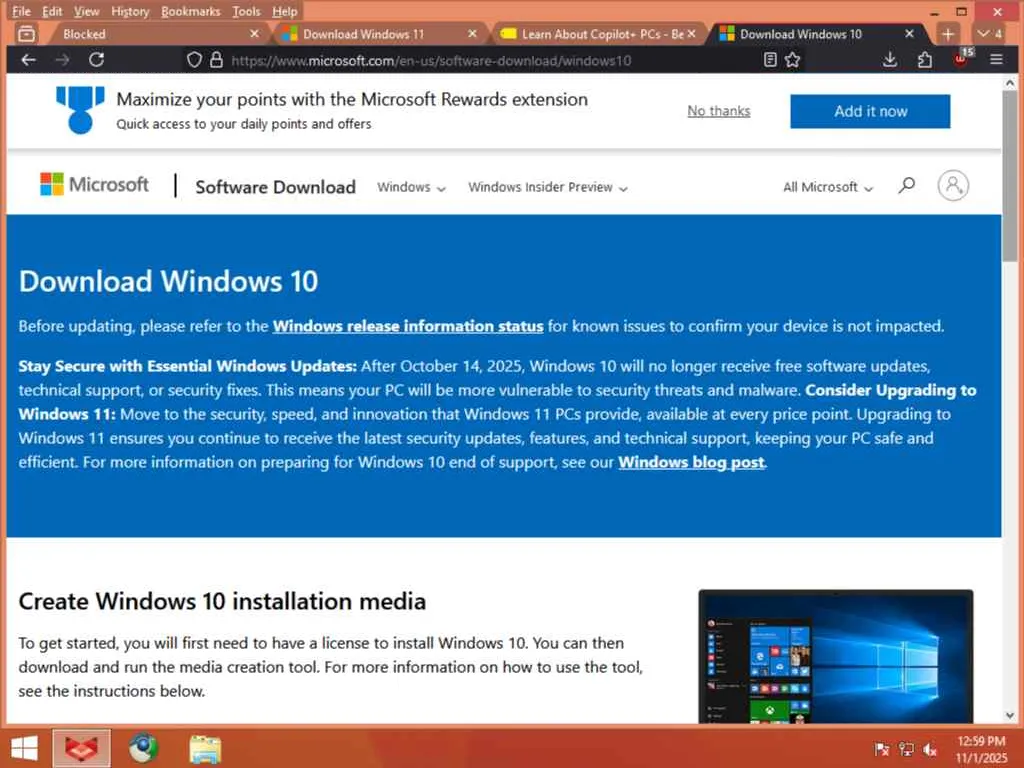Viewport: 1024px width, 768px height.
Task: Click the Windows 10 laptop image
Action: 836,656
